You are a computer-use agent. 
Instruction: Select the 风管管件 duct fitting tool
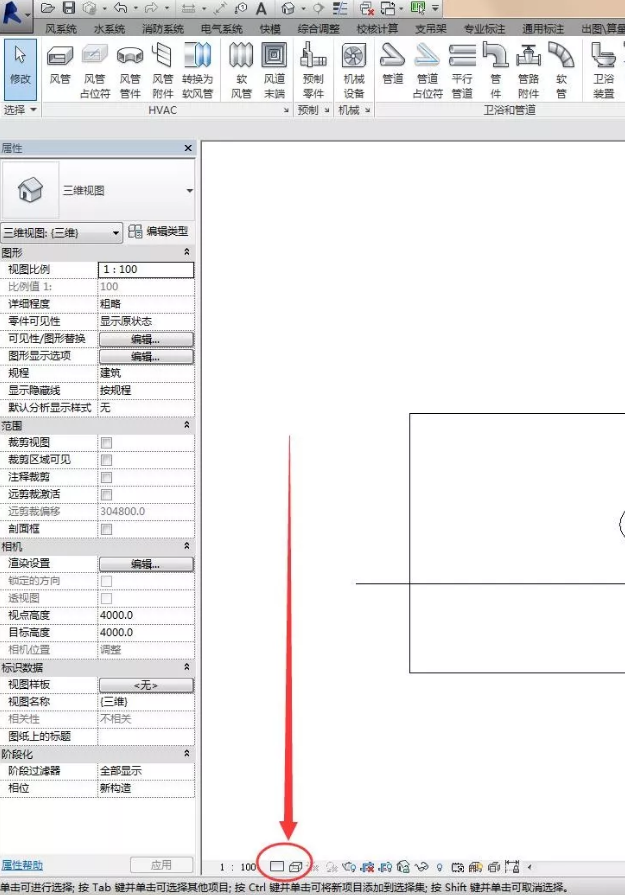click(x=130, y=70)
